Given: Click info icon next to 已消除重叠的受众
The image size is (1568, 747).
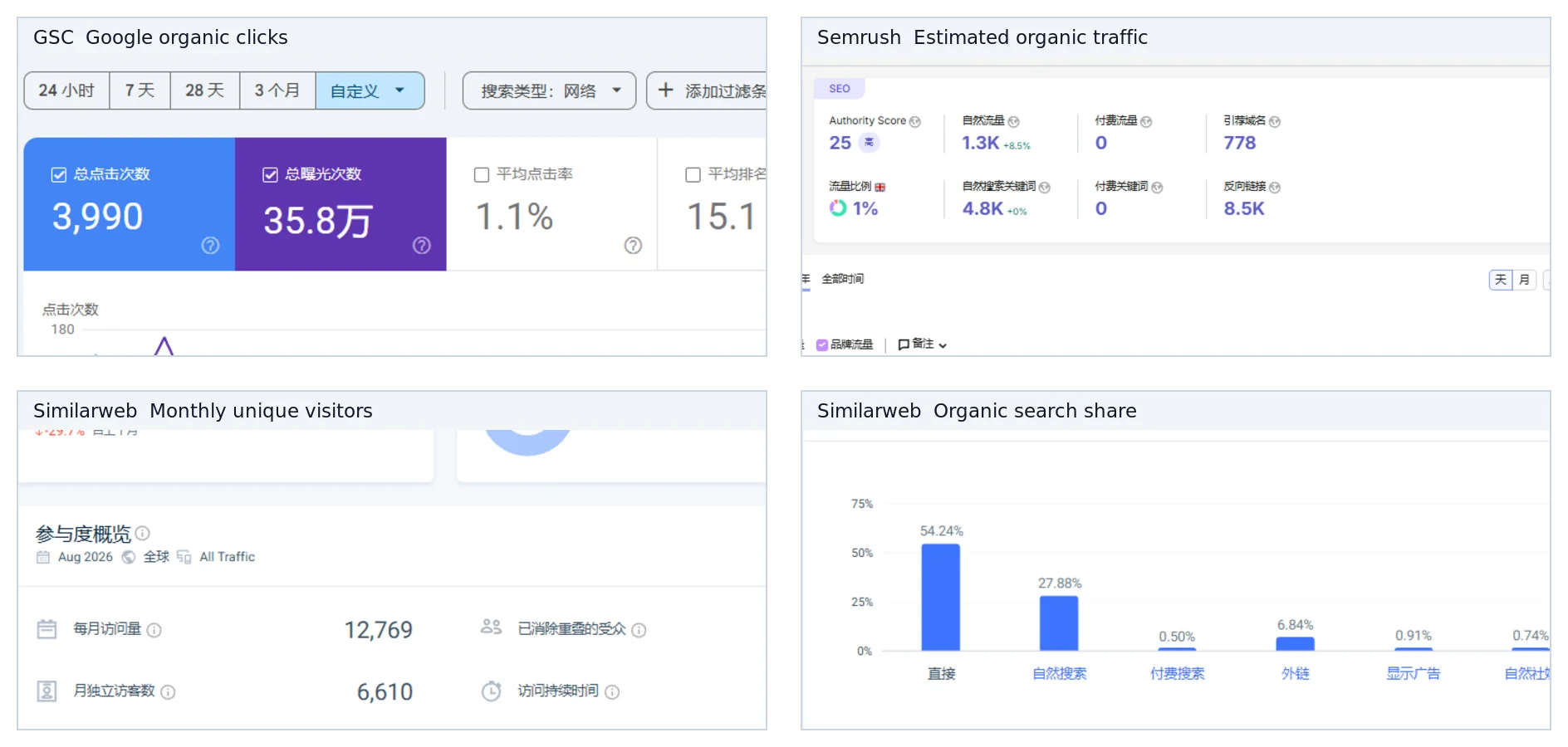Looking at the screenshot, I should click(639, 630).
